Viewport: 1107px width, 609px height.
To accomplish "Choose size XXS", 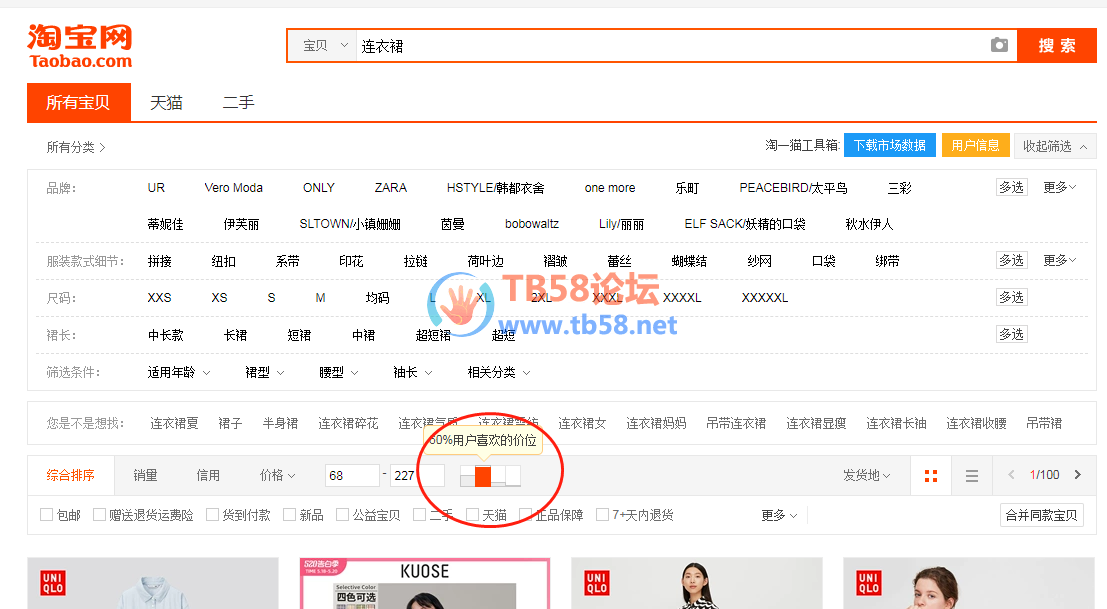I will [x=159, y=298].
